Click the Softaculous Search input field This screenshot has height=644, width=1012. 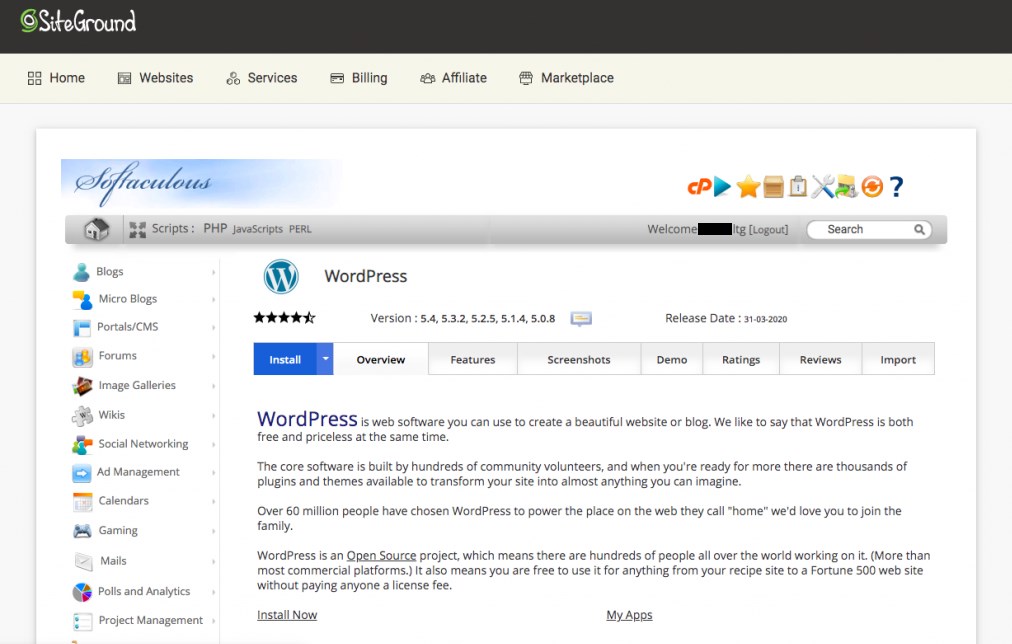point(869,229)
